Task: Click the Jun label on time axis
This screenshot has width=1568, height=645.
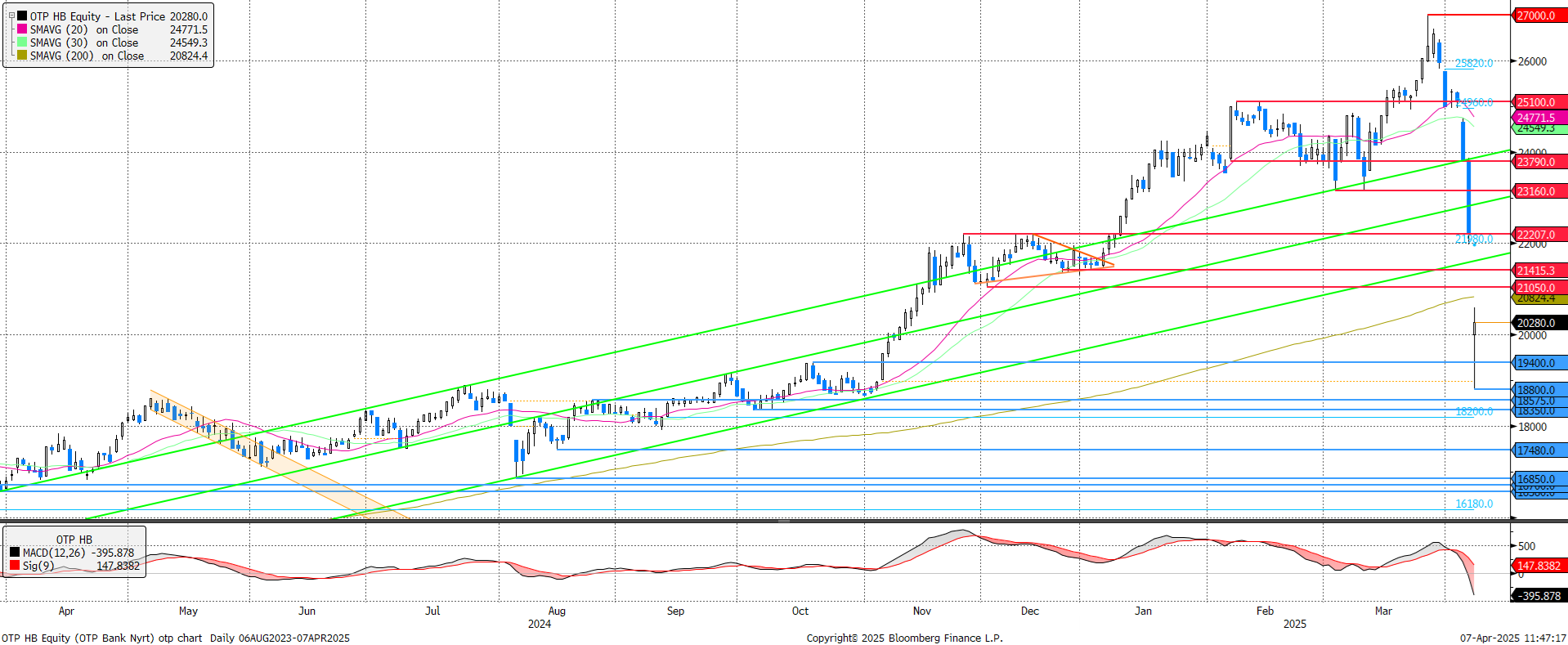Action: tap(307, 611)
